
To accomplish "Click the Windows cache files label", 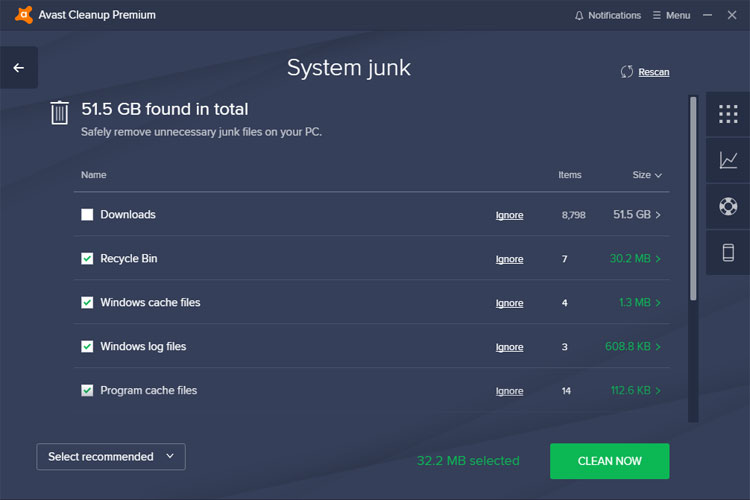I will 150,302.
